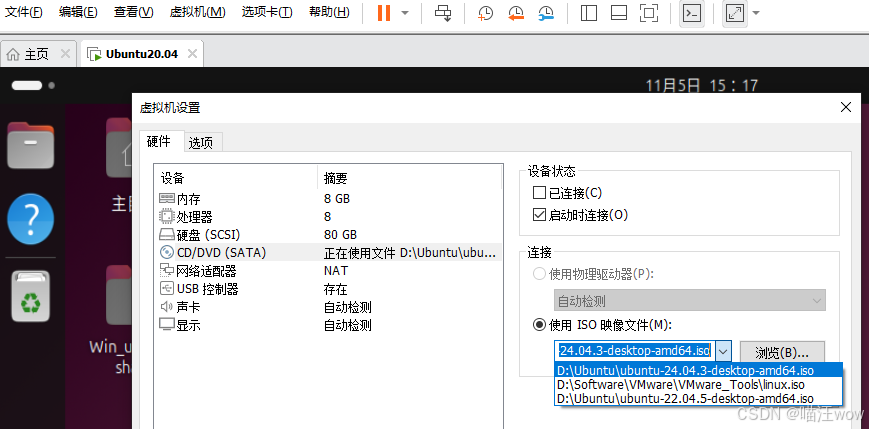Open the 虚拟机(M) menu

pyautogui.click(x=197, y=12)
